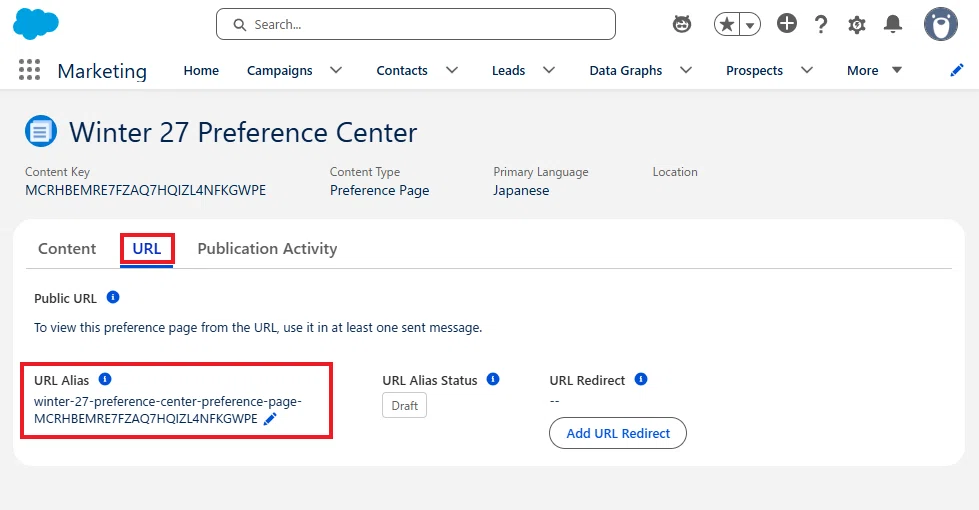This screenshot has width=979, height=510.
Task: Click the Draft status badge
Action: point(405,405)
